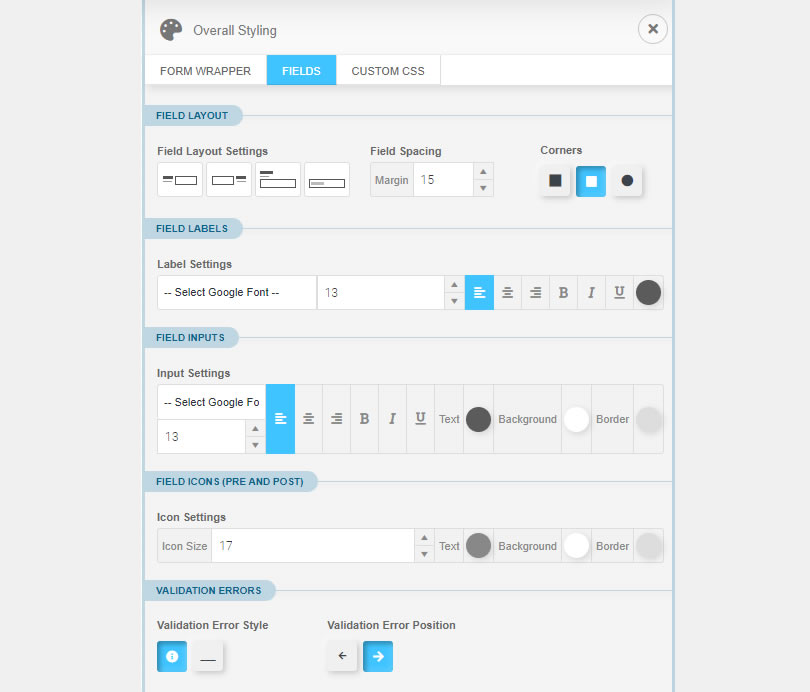The image size is (810, 692).
Task: Open Icon Settings border color swatch
Action: click(x=649, y=546)
